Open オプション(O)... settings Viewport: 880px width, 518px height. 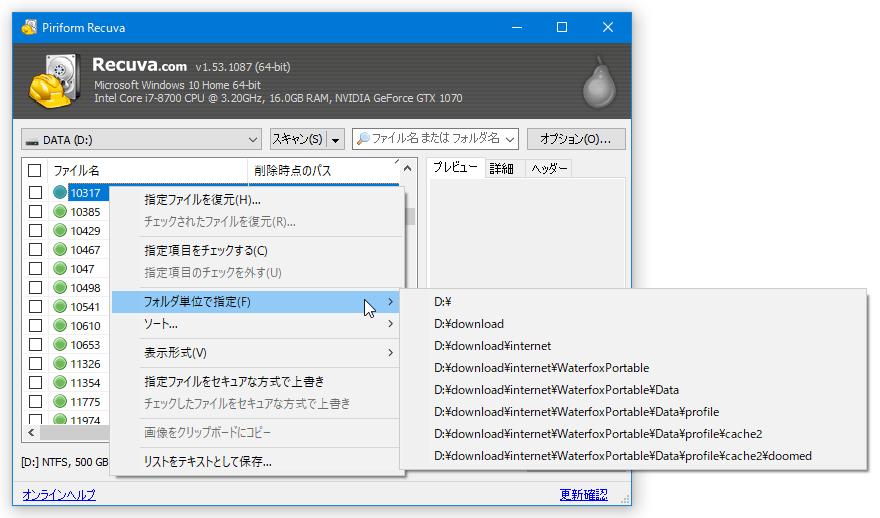point(576,139)
